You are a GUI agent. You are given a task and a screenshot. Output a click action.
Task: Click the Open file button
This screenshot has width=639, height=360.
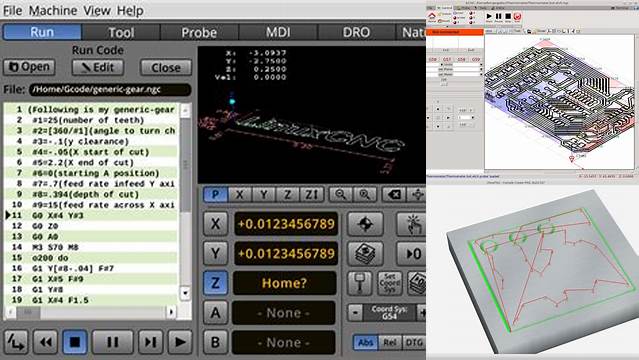29,67
